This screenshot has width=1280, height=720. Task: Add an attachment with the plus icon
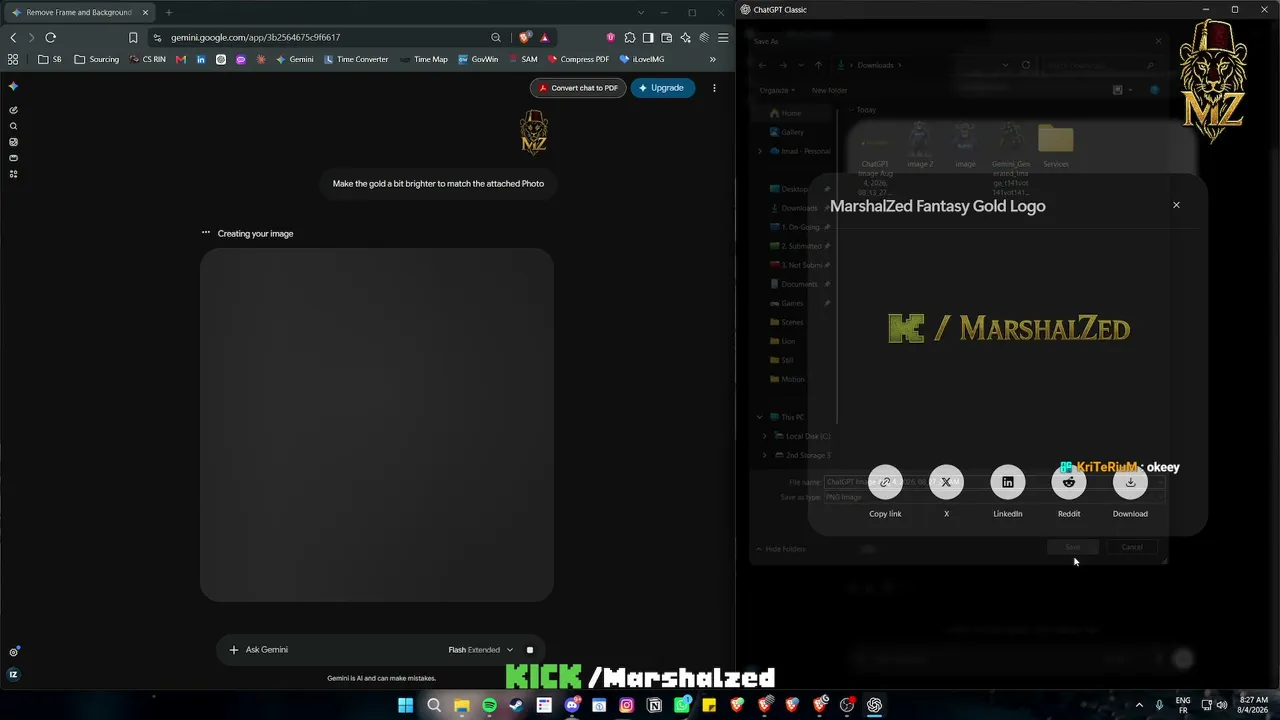[234, 650]
